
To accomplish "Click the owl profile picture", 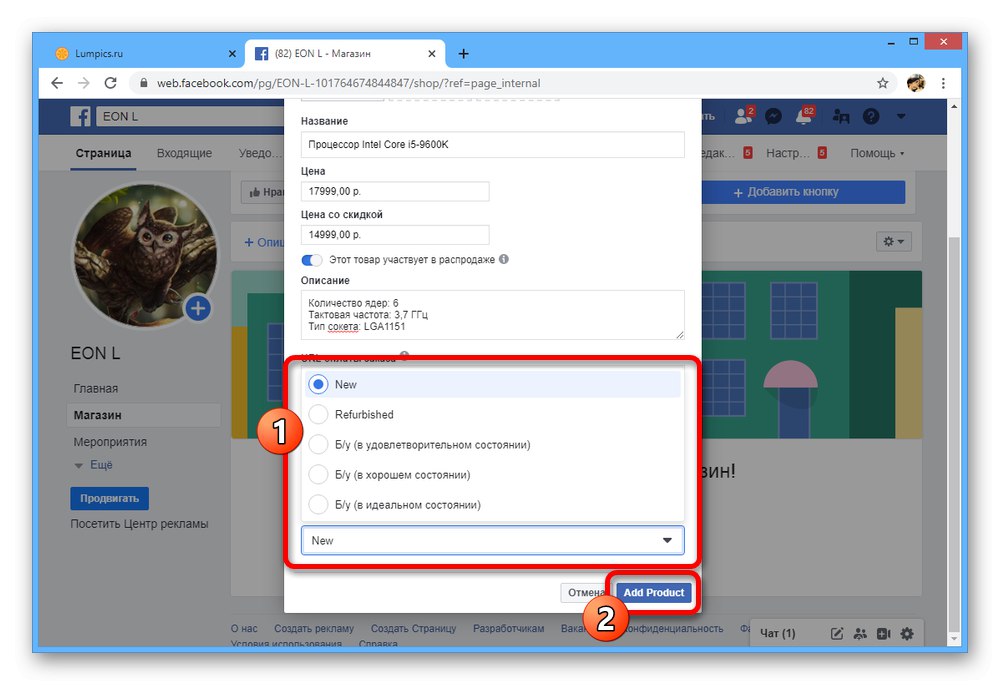I will (x=145, y=255).
